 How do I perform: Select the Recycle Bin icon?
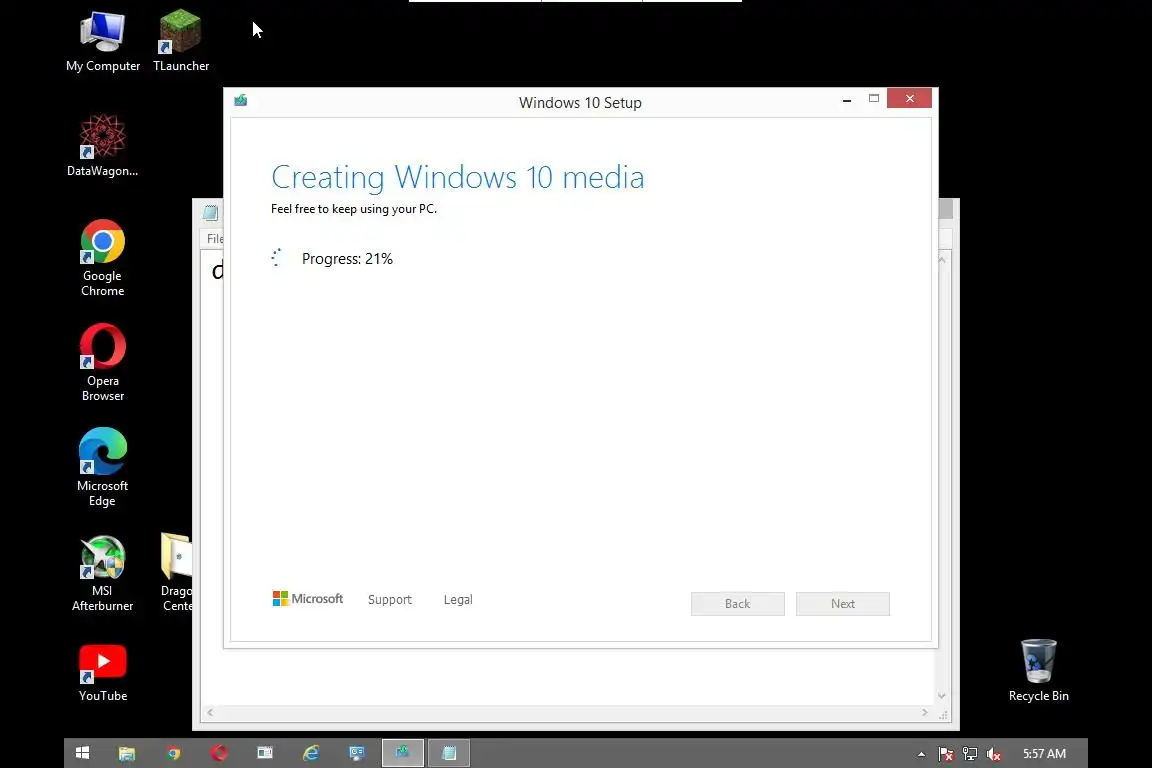click(x=1038, y=670)
